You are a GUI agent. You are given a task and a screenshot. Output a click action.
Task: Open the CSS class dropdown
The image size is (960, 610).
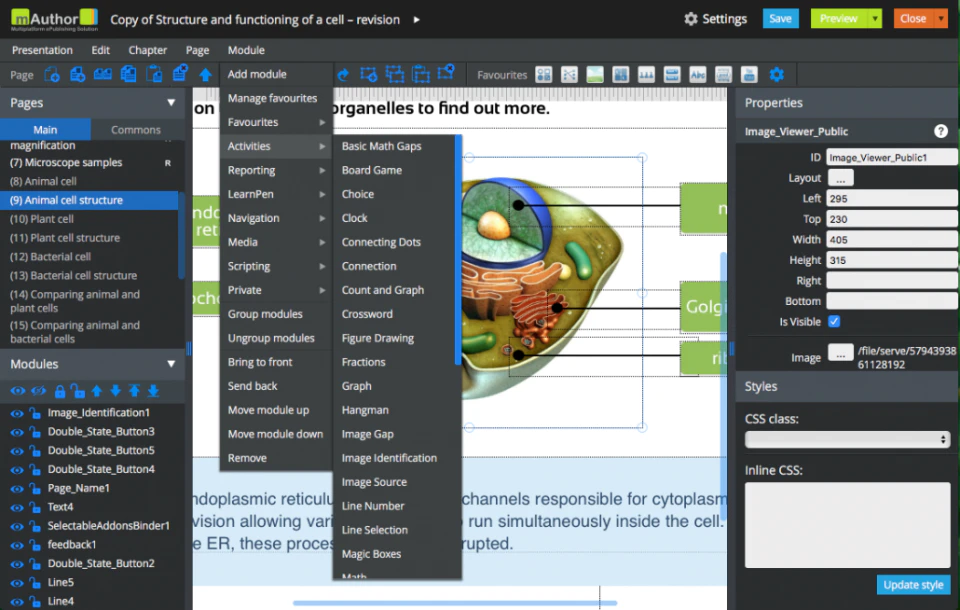coord(847,439)
